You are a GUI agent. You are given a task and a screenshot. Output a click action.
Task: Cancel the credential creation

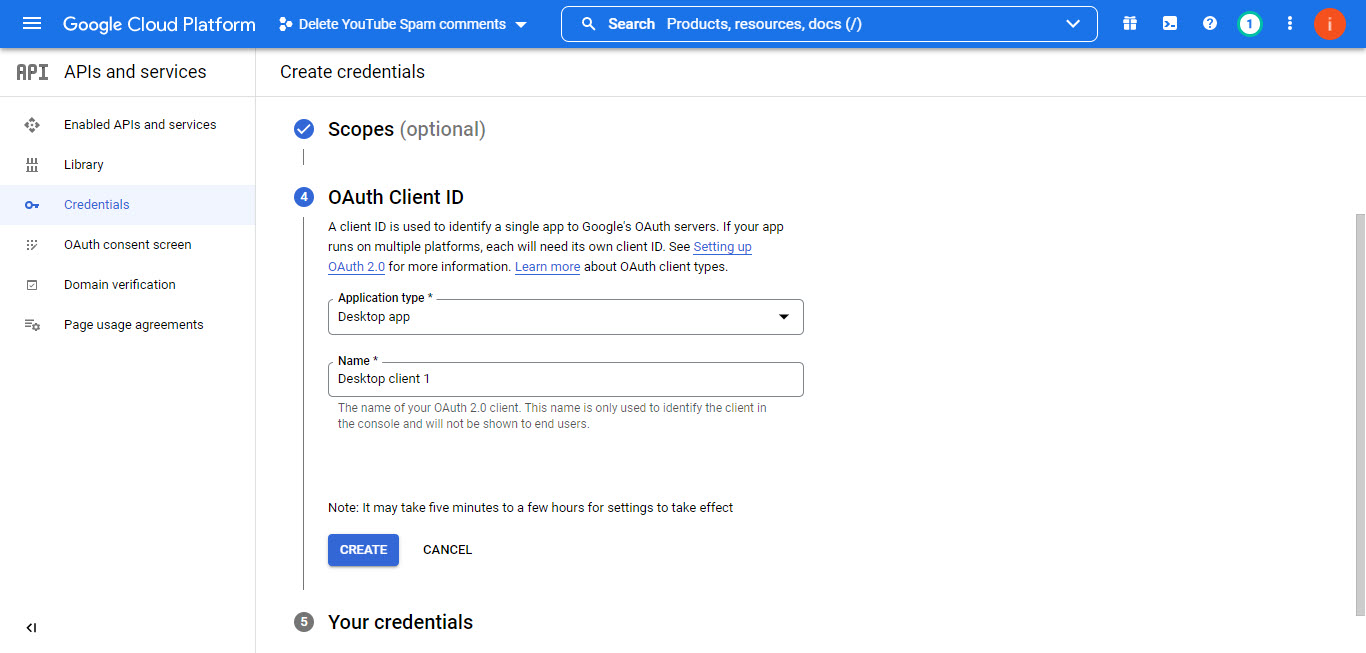pos(447,550)
